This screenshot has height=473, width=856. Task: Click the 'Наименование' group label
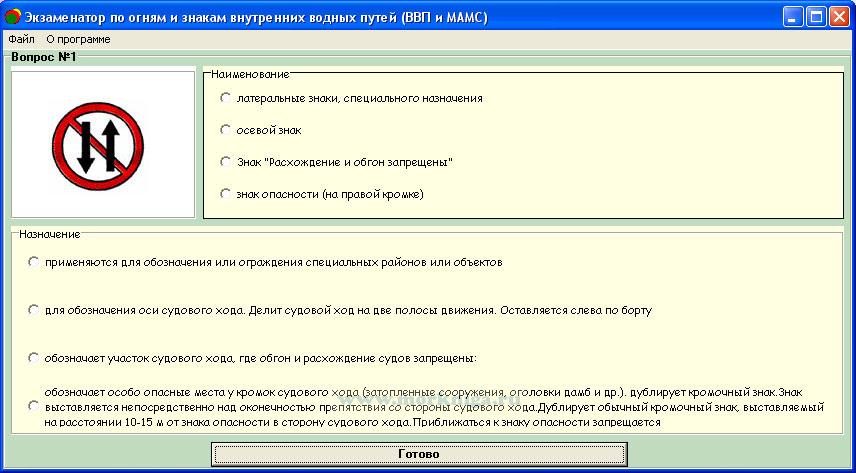click(x=250, y=74)
